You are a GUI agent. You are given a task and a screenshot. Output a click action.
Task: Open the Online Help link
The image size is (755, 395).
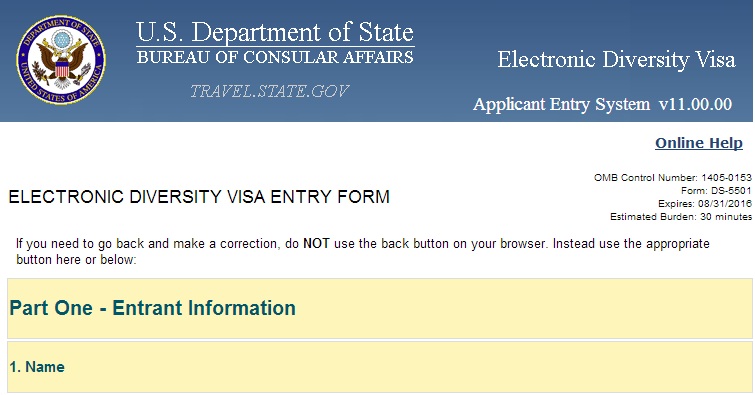699,143
